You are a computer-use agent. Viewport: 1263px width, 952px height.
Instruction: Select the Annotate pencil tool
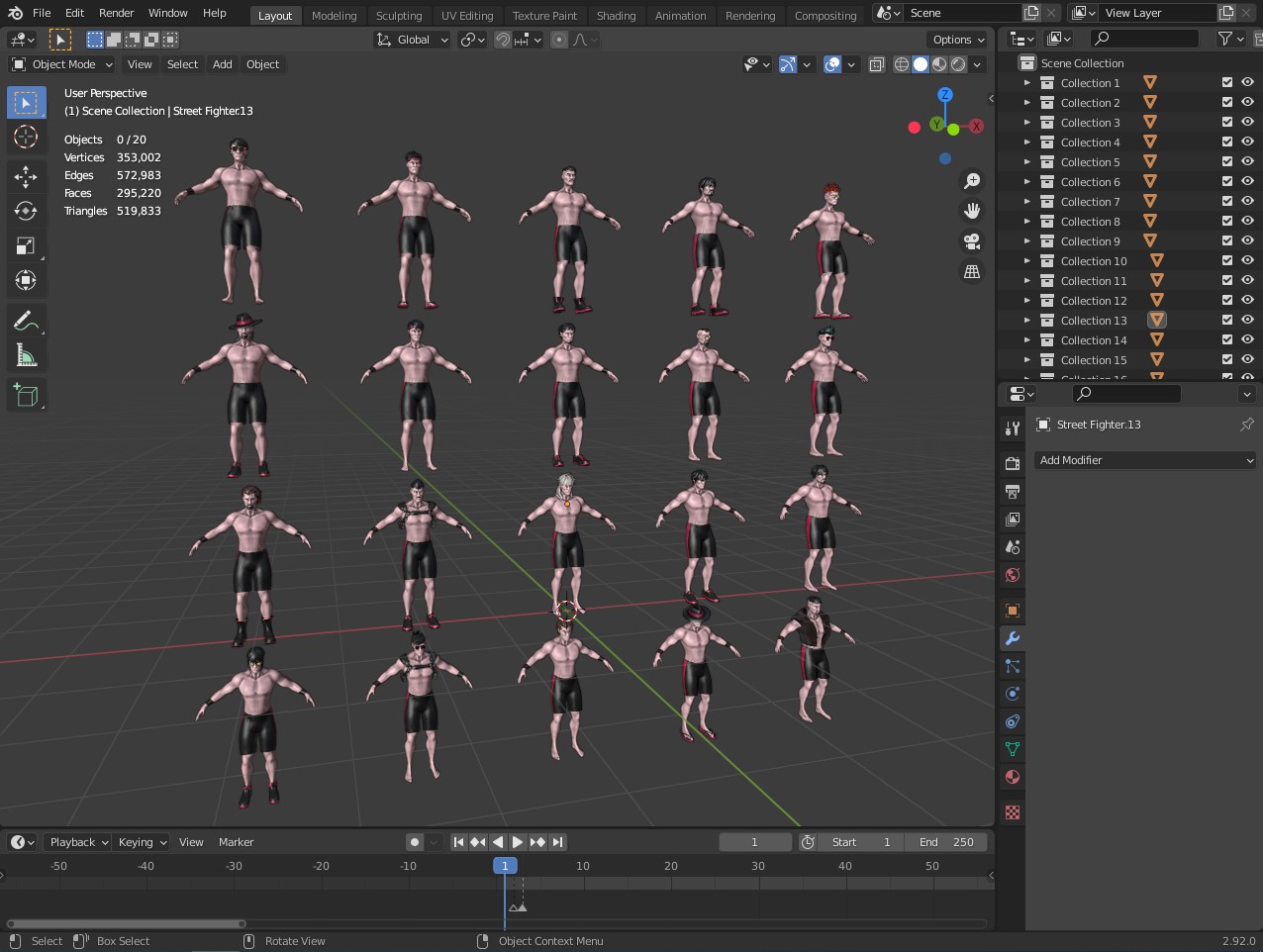[x=26, y=321]
